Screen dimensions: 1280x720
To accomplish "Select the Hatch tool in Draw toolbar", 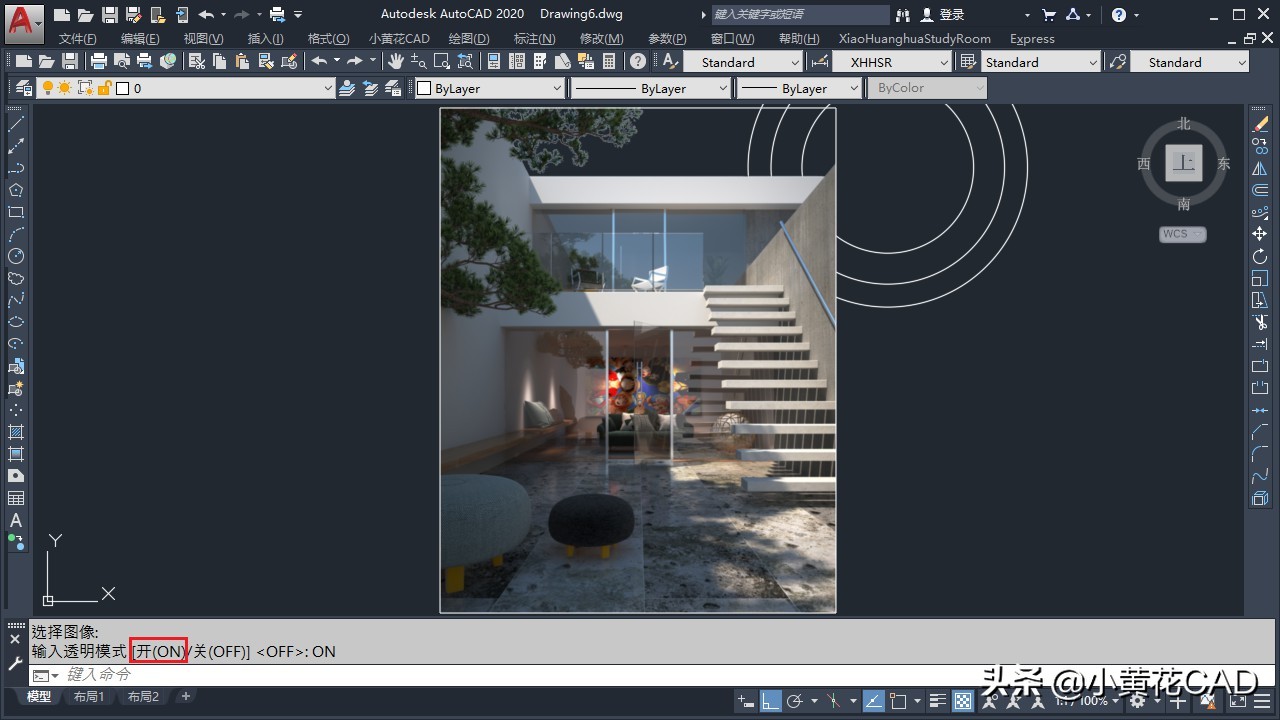I will pyautogui.click(x=16, y=432).
